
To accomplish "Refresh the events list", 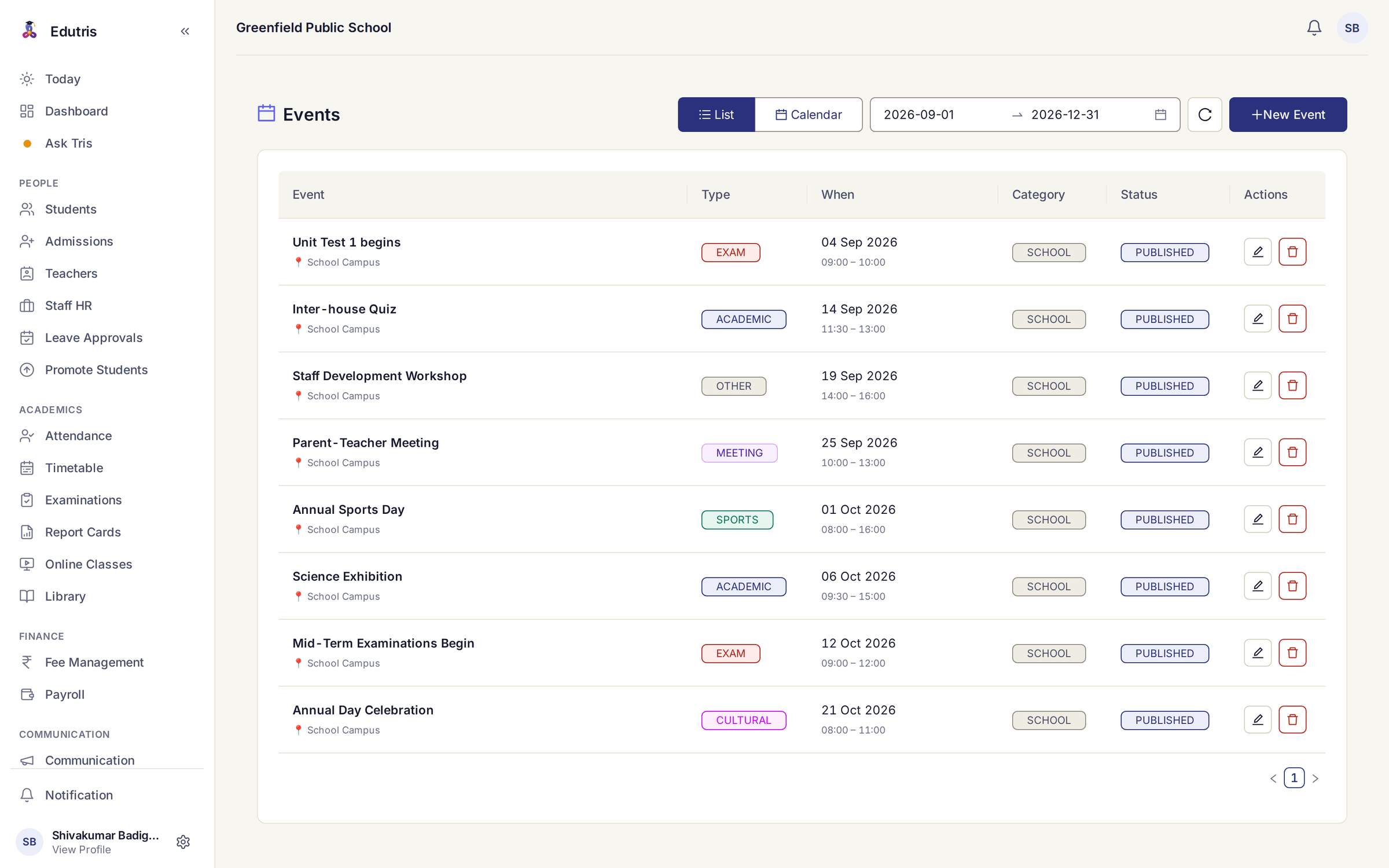I will coord(1204,115).
